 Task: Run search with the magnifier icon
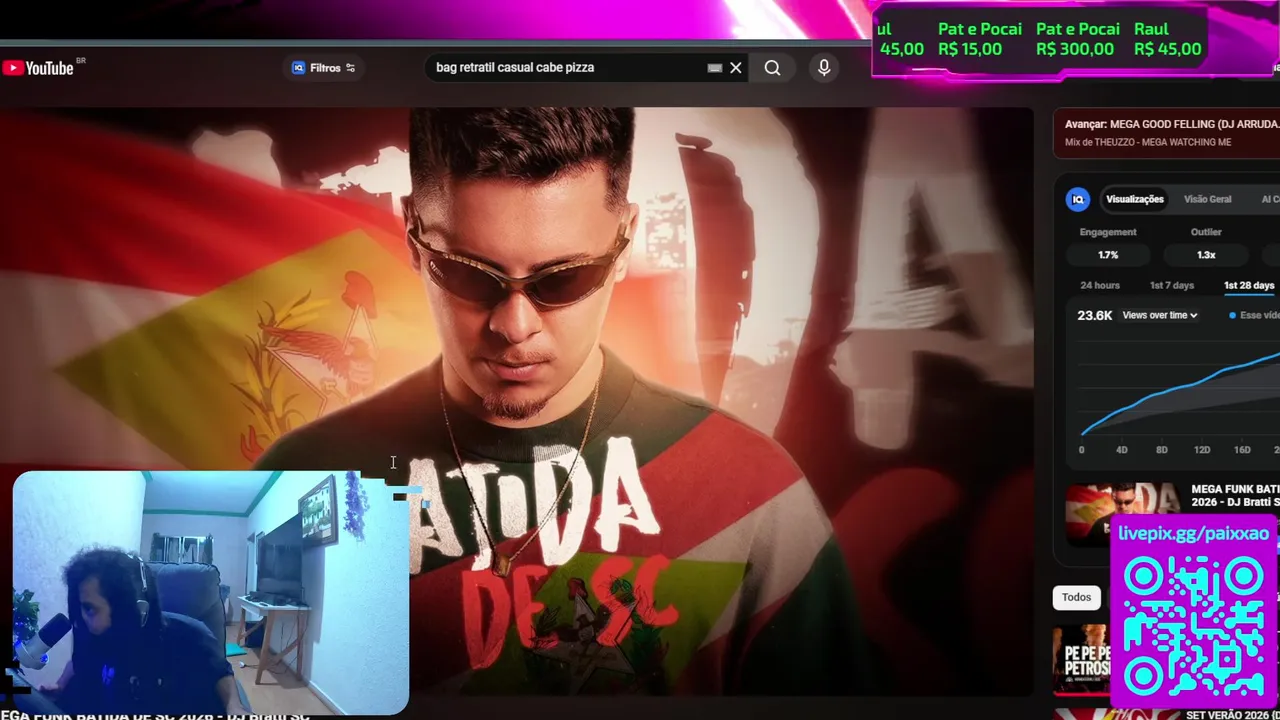772,68
